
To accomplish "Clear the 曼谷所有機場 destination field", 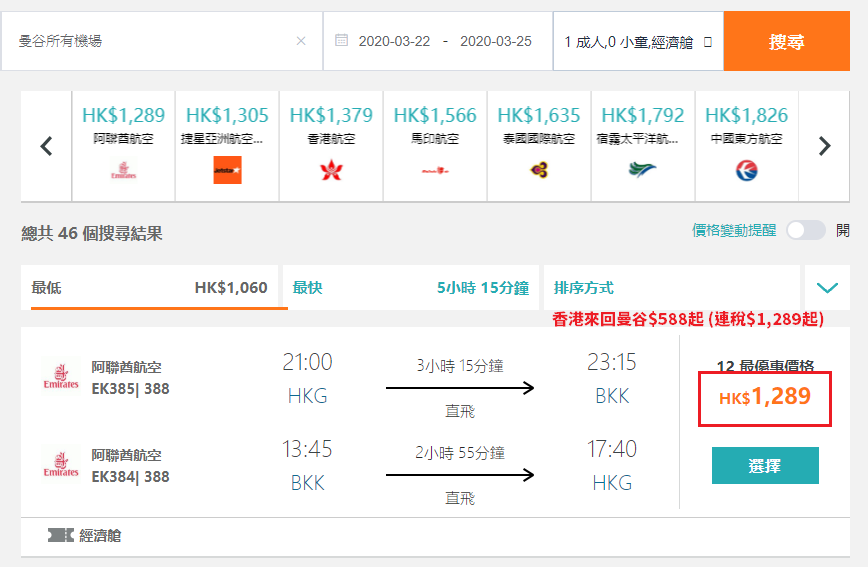I will tap(301, 41).
